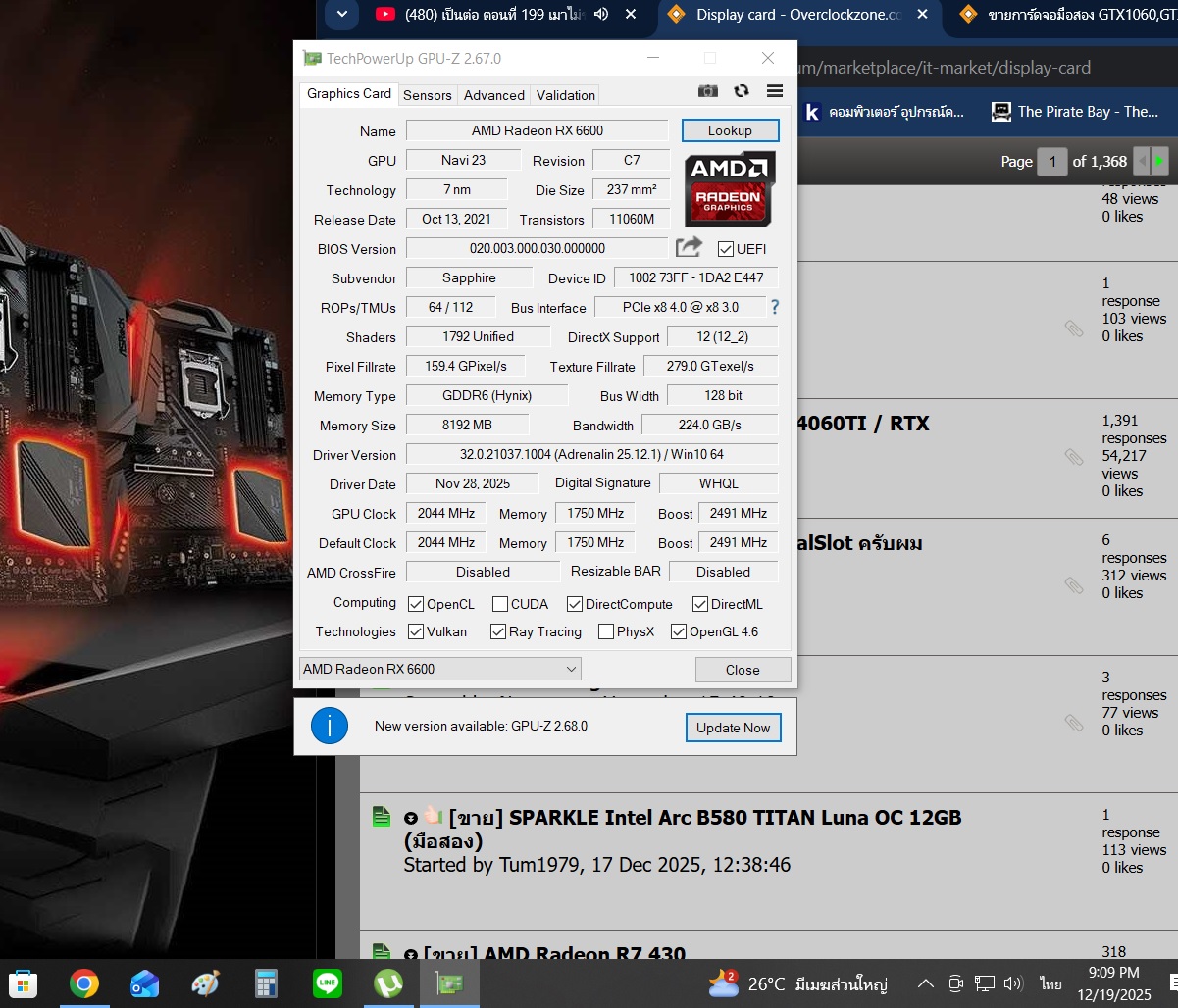Screen dimensions: 1178x1008
Task: Open the Advanced tab
Action: click(493, 95)
